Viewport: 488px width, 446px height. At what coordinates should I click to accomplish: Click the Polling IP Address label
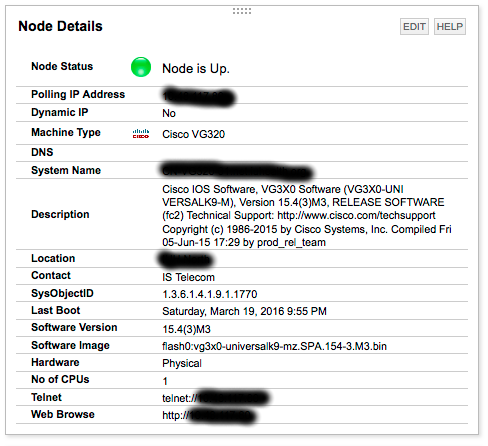click(x=78, y=94)
